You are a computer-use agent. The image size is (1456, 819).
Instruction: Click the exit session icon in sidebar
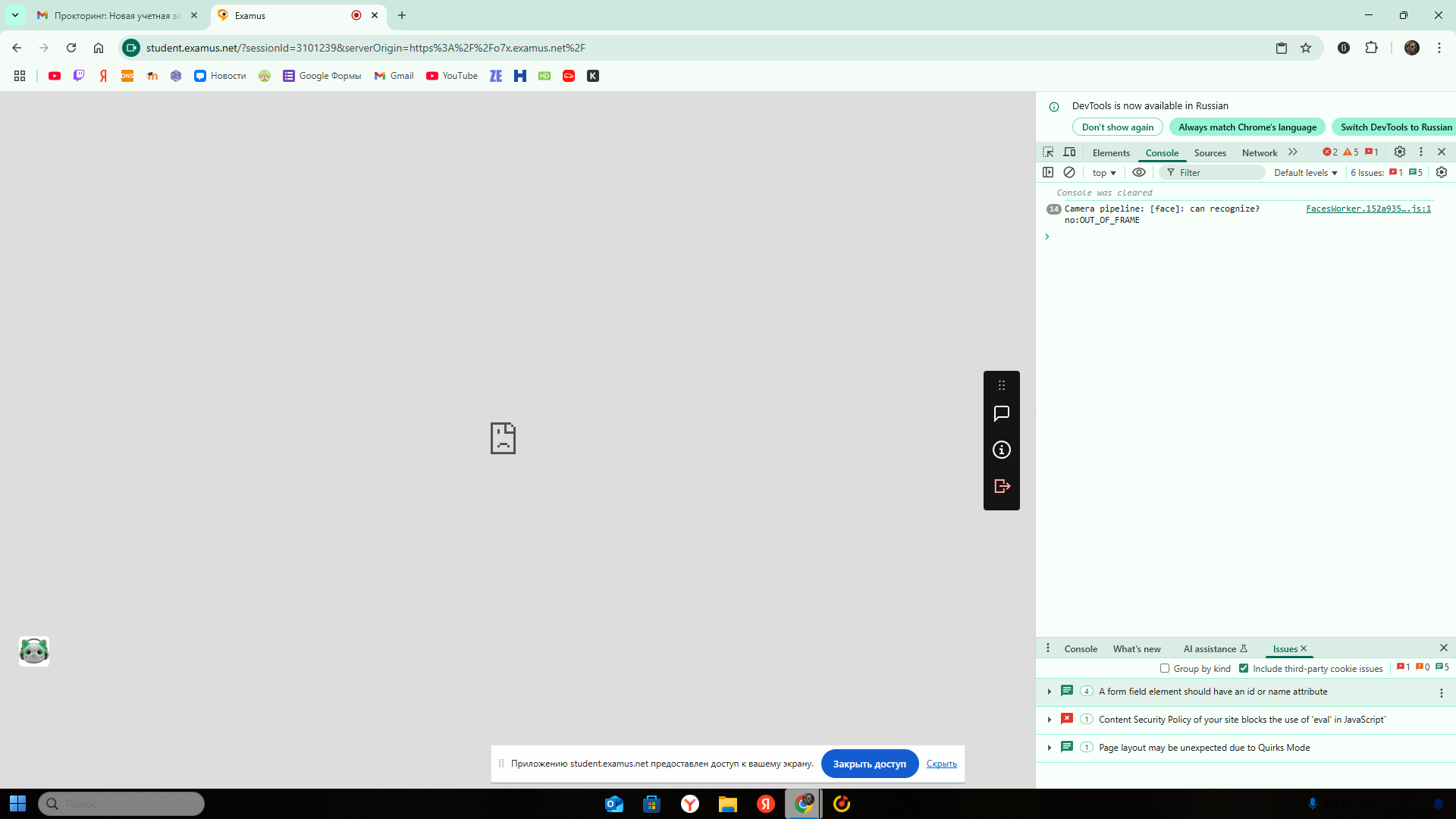[1001, 486]
